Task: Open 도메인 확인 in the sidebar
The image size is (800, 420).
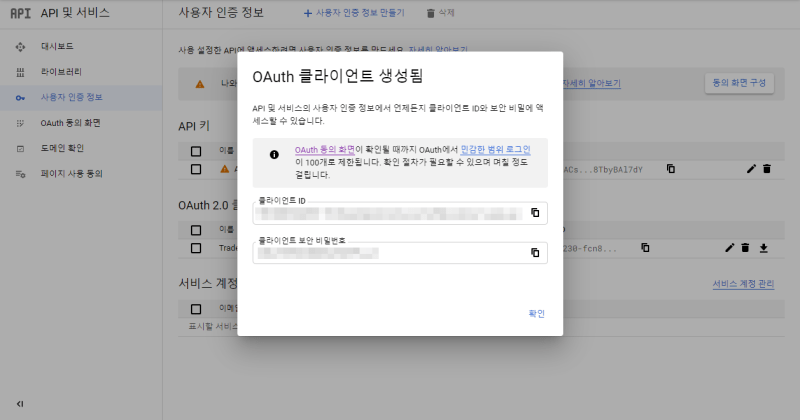Action: (62, 148)
